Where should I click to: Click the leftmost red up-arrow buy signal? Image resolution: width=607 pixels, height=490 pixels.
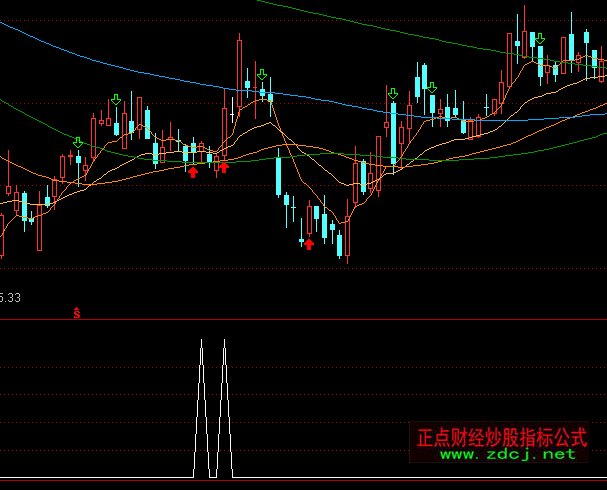pyautogui.click(x=193, y=171)
